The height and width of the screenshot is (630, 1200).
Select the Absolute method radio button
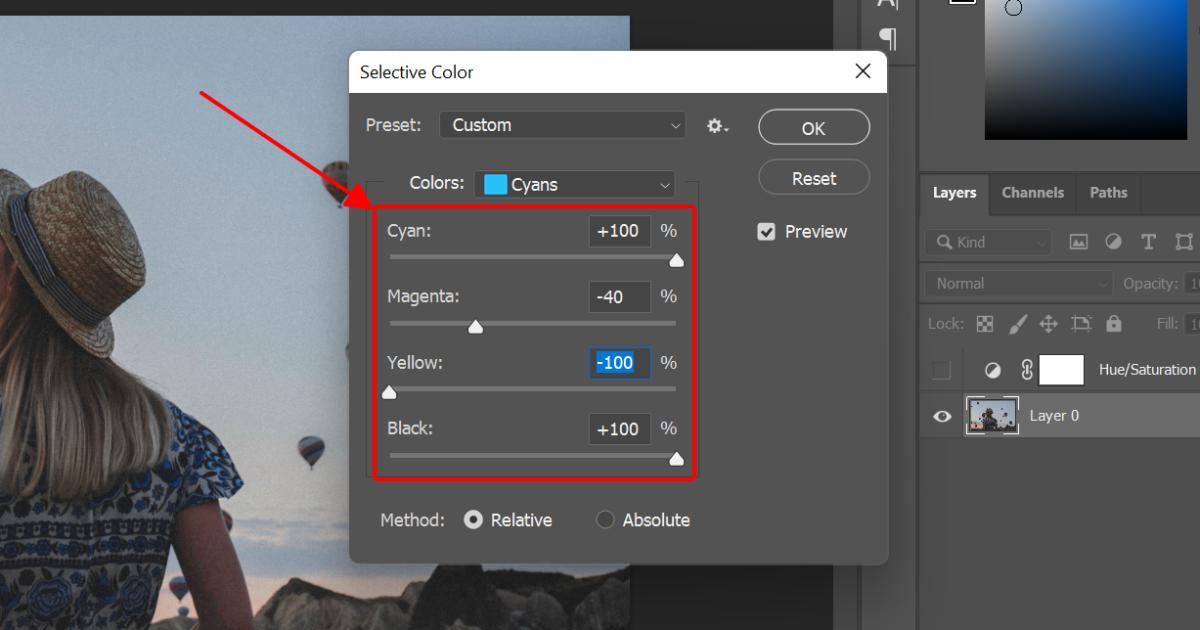(x=605, y=520)
